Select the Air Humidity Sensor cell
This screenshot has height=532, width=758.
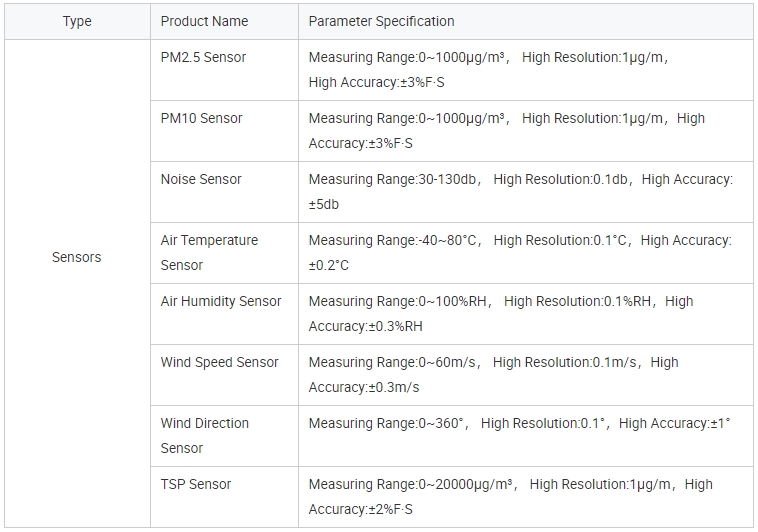pyautogui.click(x=221, y=301)
